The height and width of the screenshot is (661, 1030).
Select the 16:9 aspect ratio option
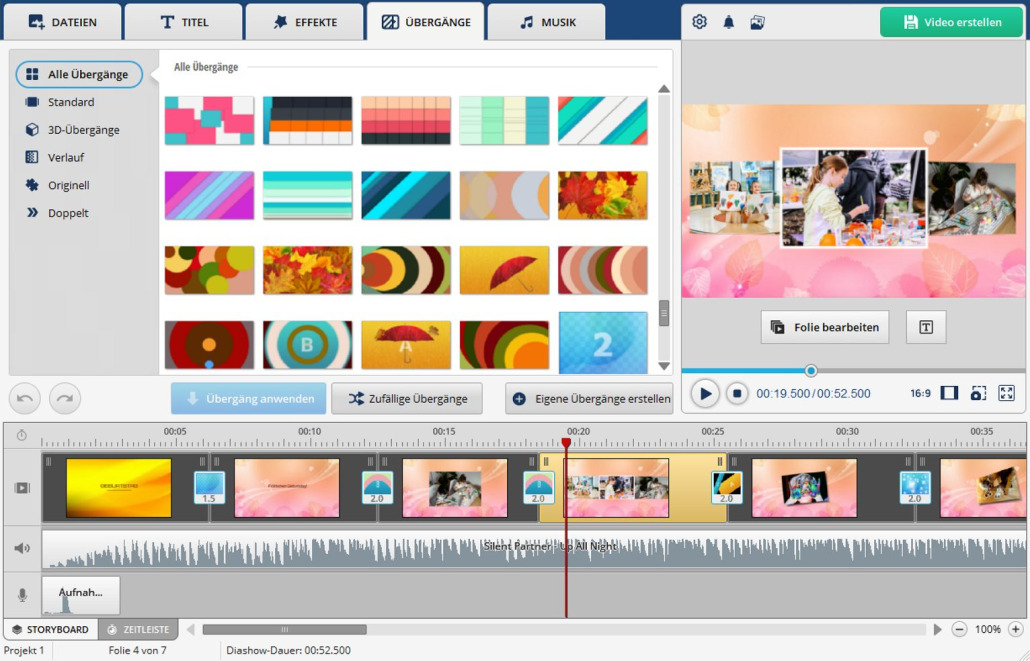click(920, 394)
